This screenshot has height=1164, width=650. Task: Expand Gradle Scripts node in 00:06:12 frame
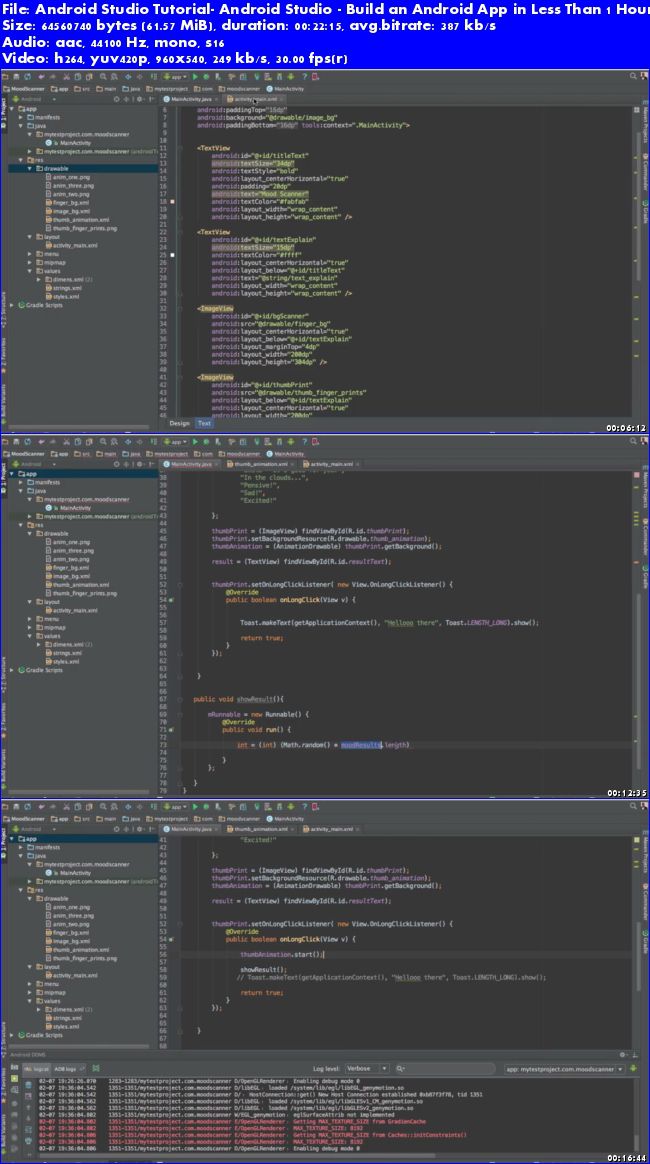click(13, 304)
